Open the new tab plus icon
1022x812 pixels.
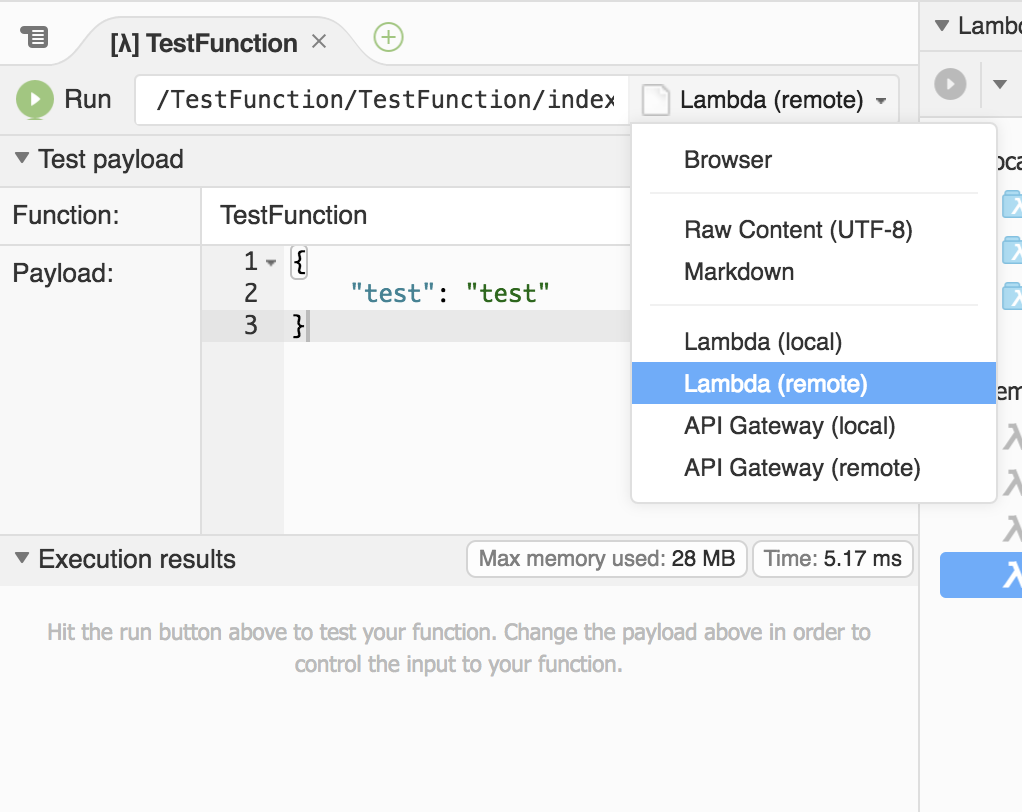(x=388, y=37)
